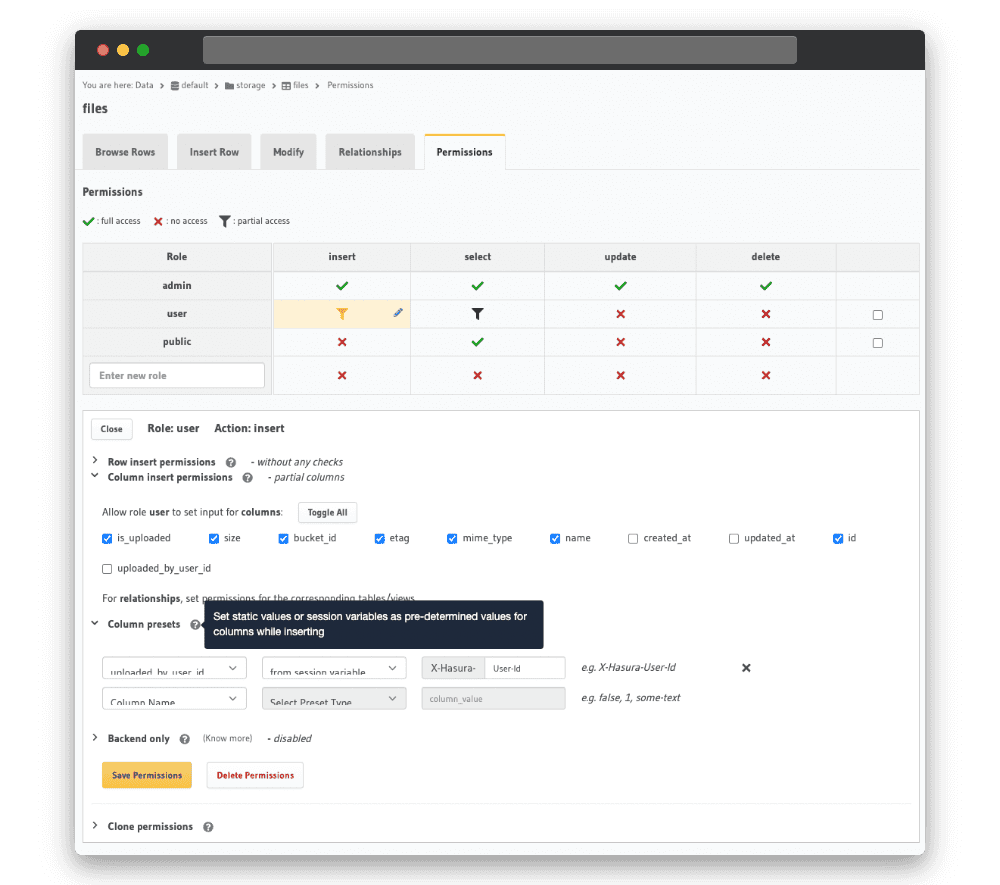Screen dimensions: 1000x885
Task: Expand the Clone permissions section
Action: [95, 826]
